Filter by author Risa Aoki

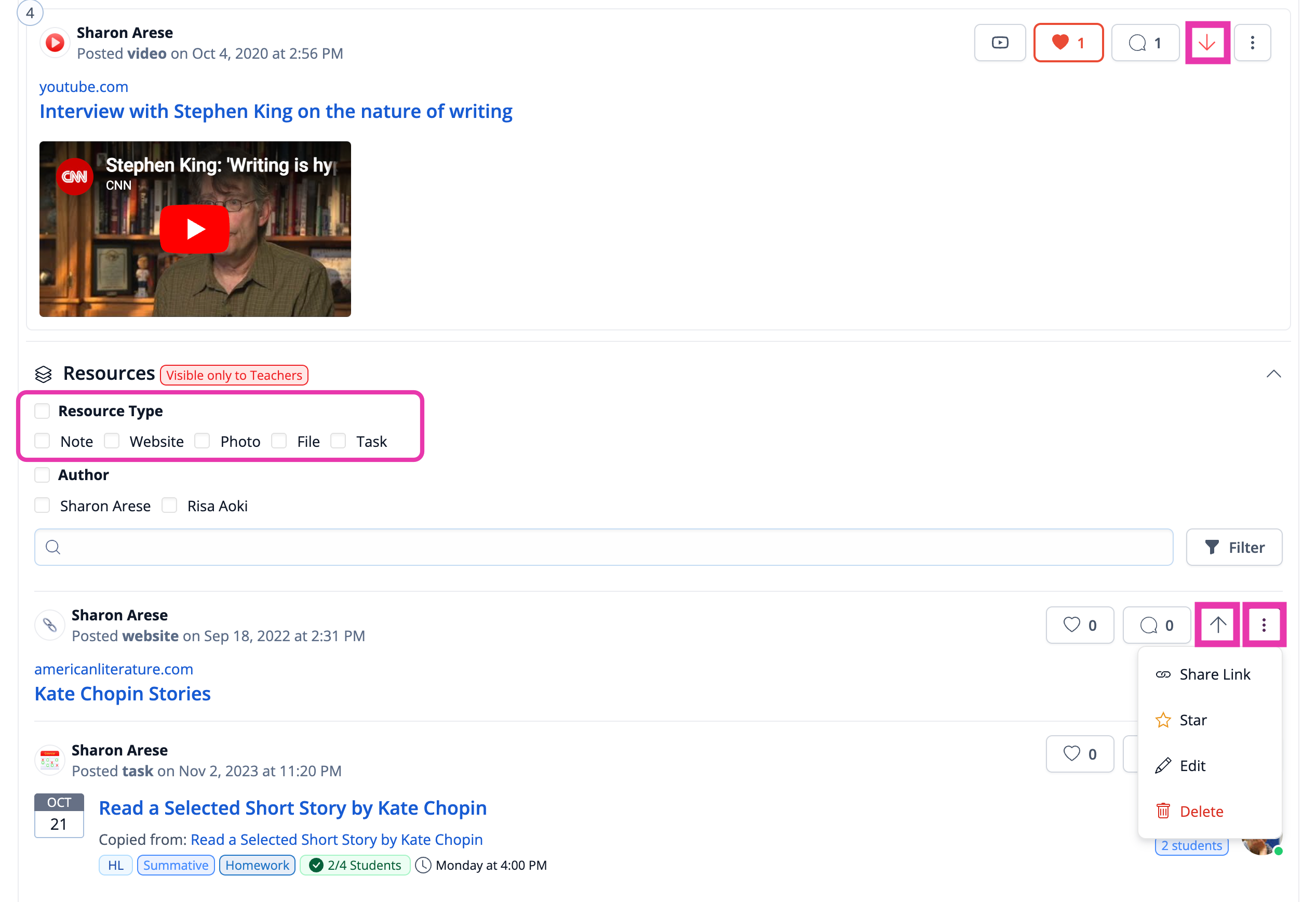169,506
